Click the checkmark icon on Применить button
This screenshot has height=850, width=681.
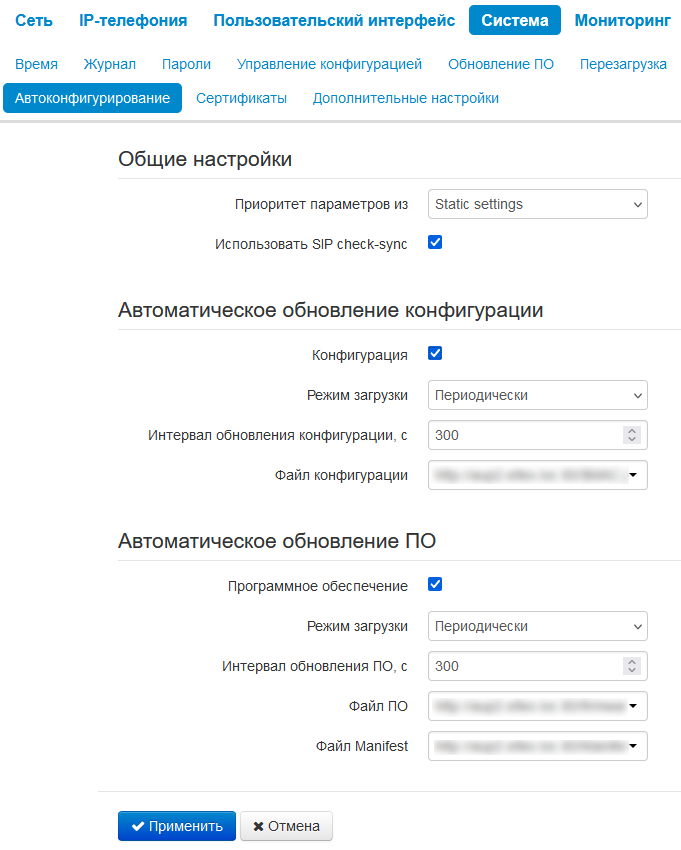pos(138,826)
